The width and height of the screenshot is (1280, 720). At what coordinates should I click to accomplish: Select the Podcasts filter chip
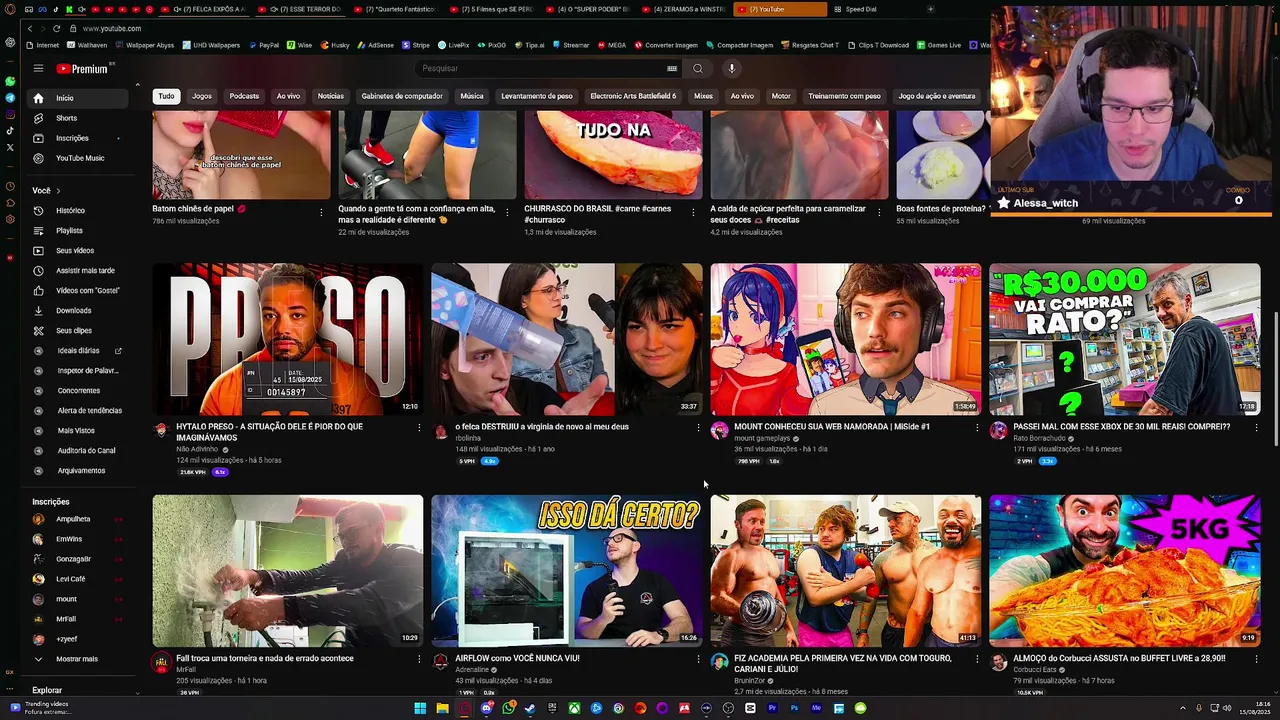click(244, 96)
